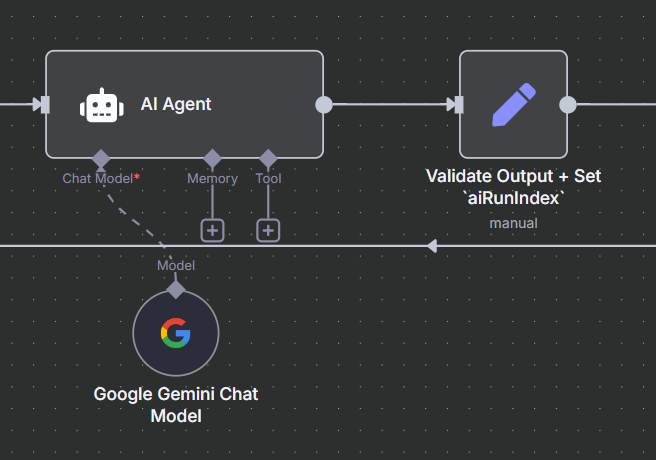656x460 pixels.
Task: Click the arrowhead on the return connection line
Action: click(432, 245)
